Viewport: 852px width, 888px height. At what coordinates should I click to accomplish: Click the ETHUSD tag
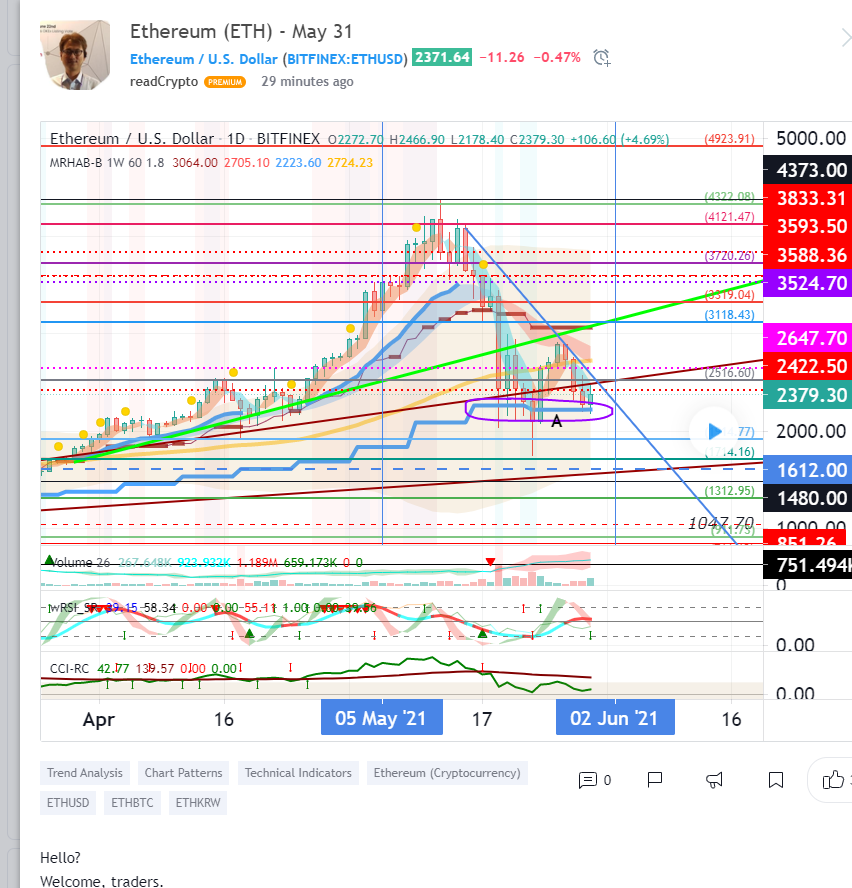pyautogui.click(x=68, y=802)
